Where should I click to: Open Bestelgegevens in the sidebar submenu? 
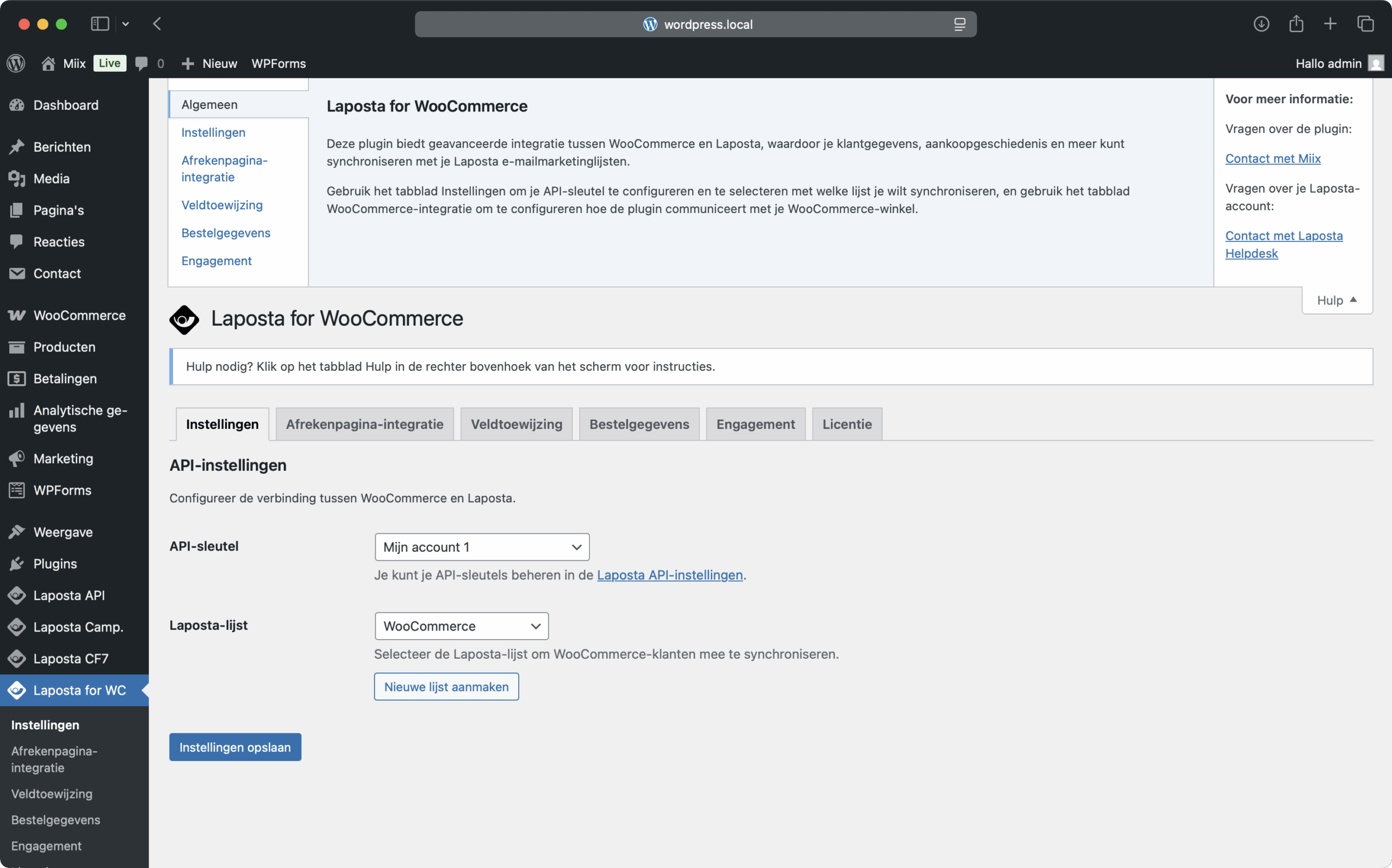[x=55, y=820]
